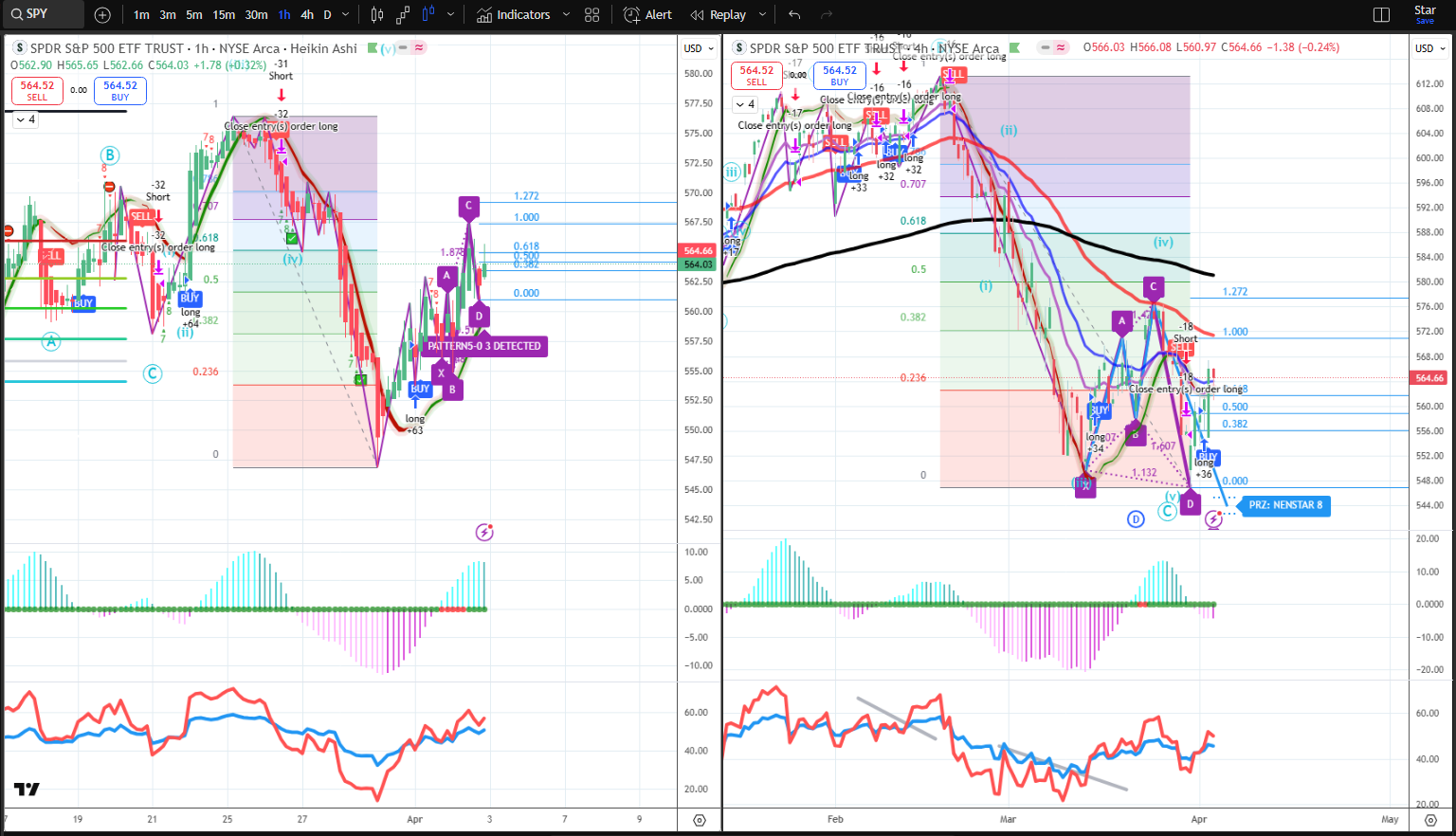Toggle the gray/pink status pill on the 4h chart

point(1053,47)
